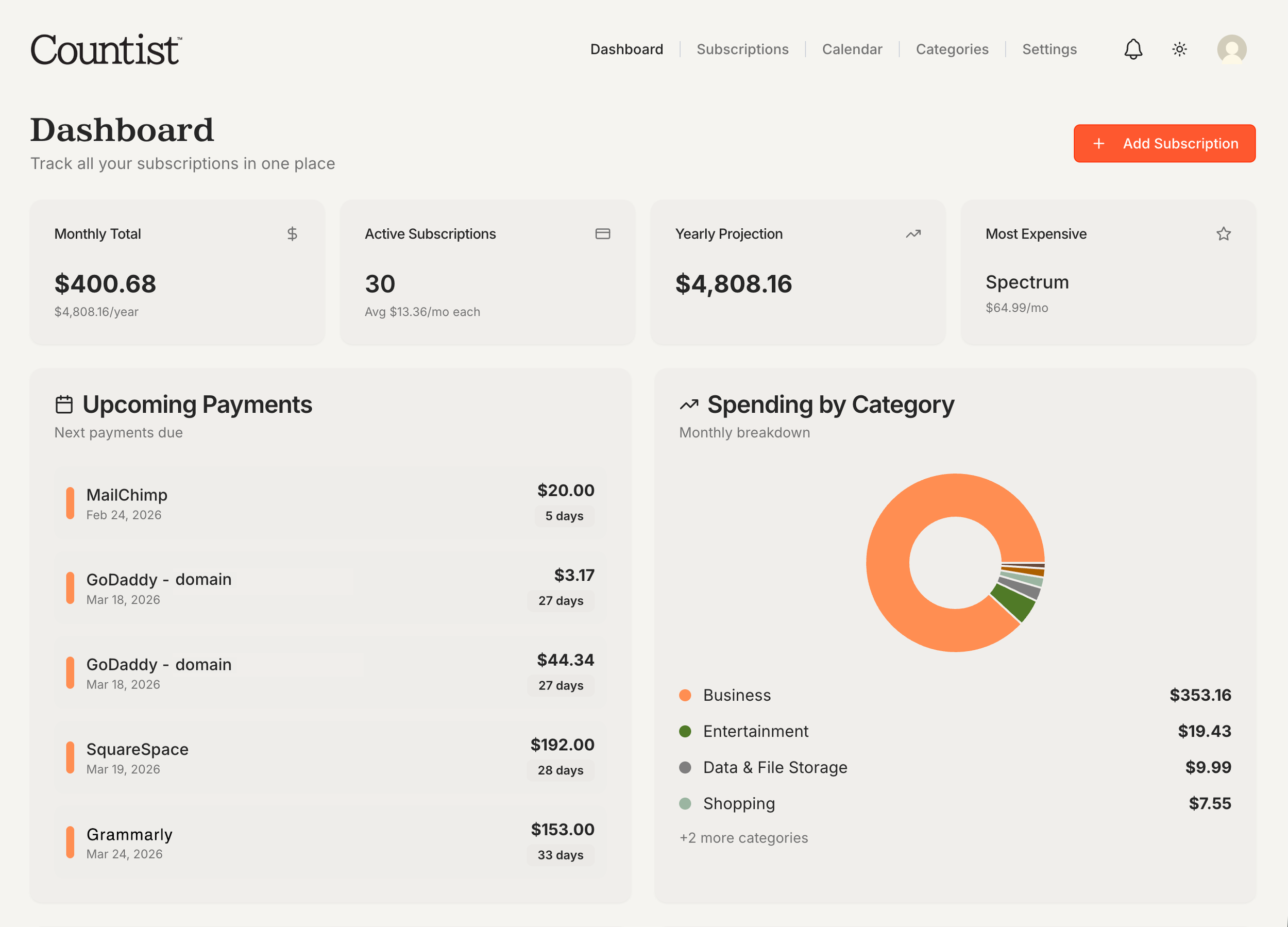Toggle light/dark theme sun icon
This screenshot has width=1288, height=927.
[x=1179, y=49]
